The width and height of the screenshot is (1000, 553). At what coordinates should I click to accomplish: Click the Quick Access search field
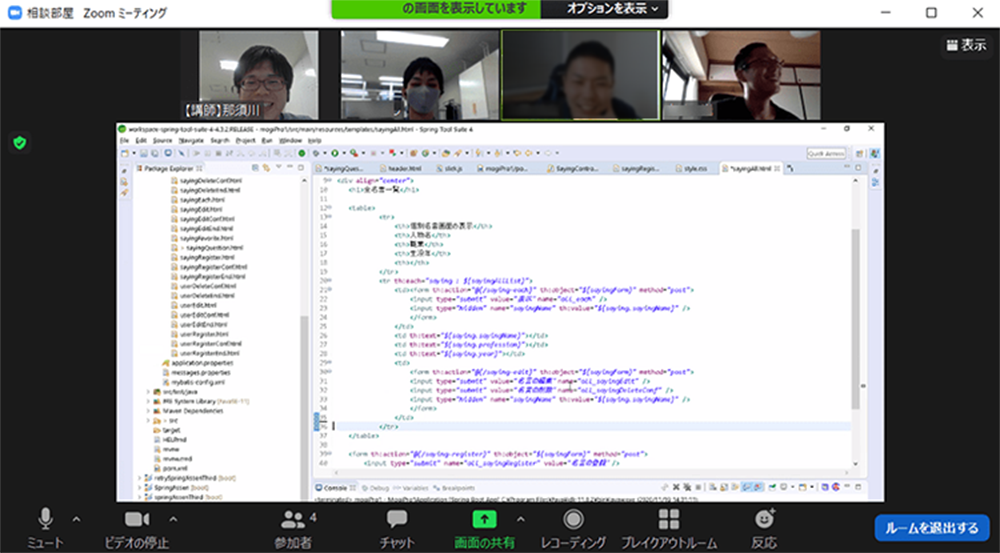point(826,154)
